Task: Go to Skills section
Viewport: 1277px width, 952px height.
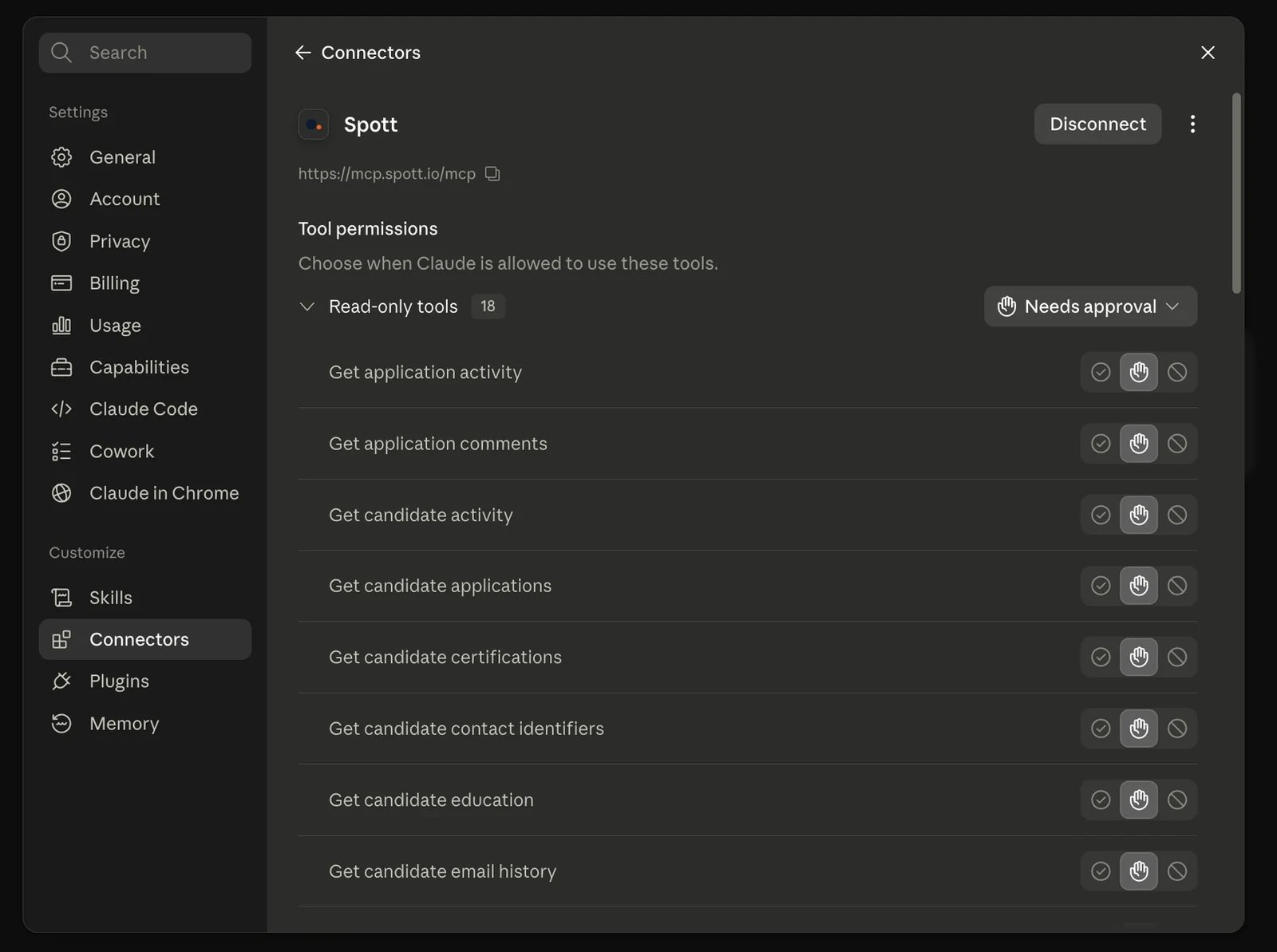Action: (x=144, y=598)
